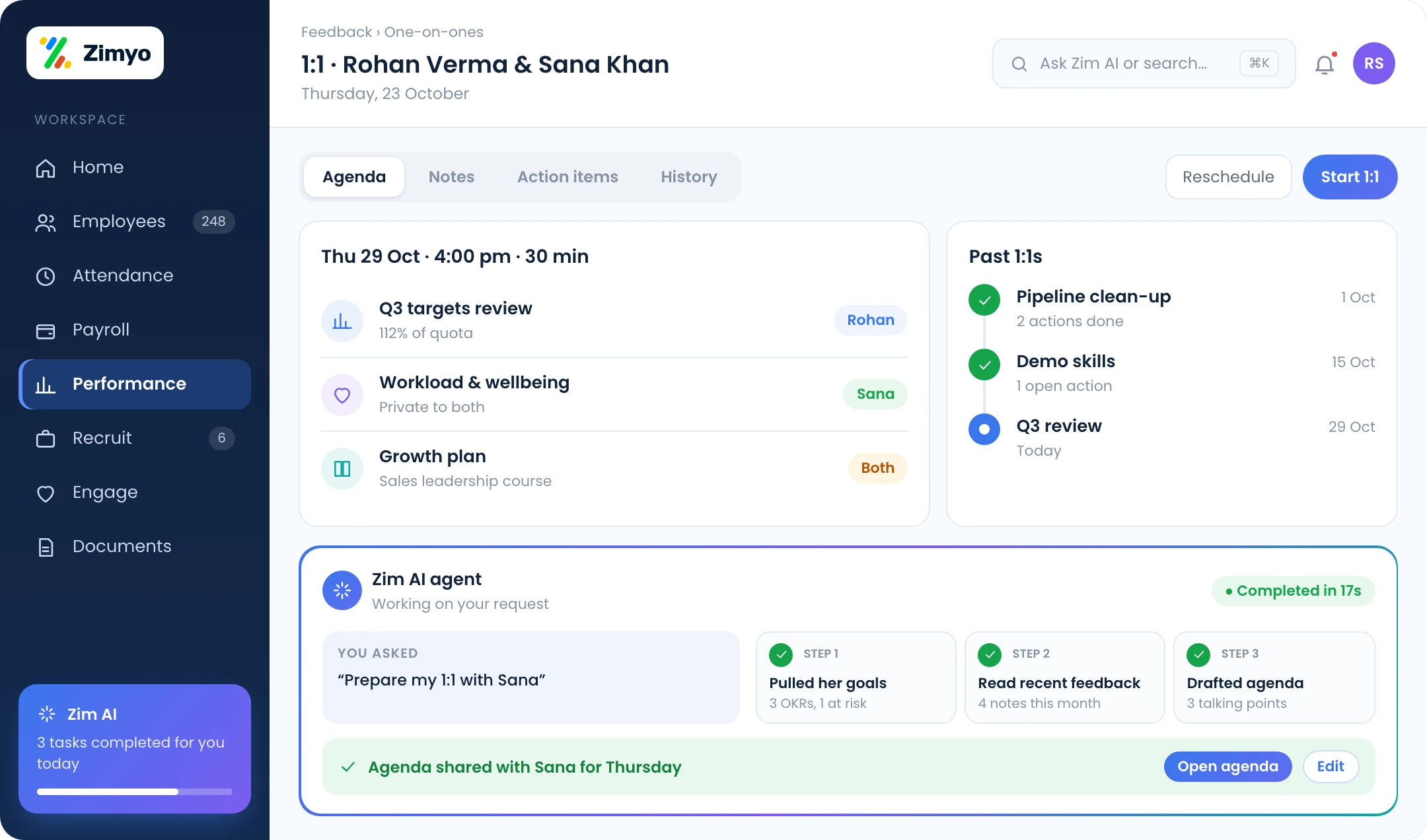Click the Attendance clock icon
The image size is (1427, 840).
46,276
